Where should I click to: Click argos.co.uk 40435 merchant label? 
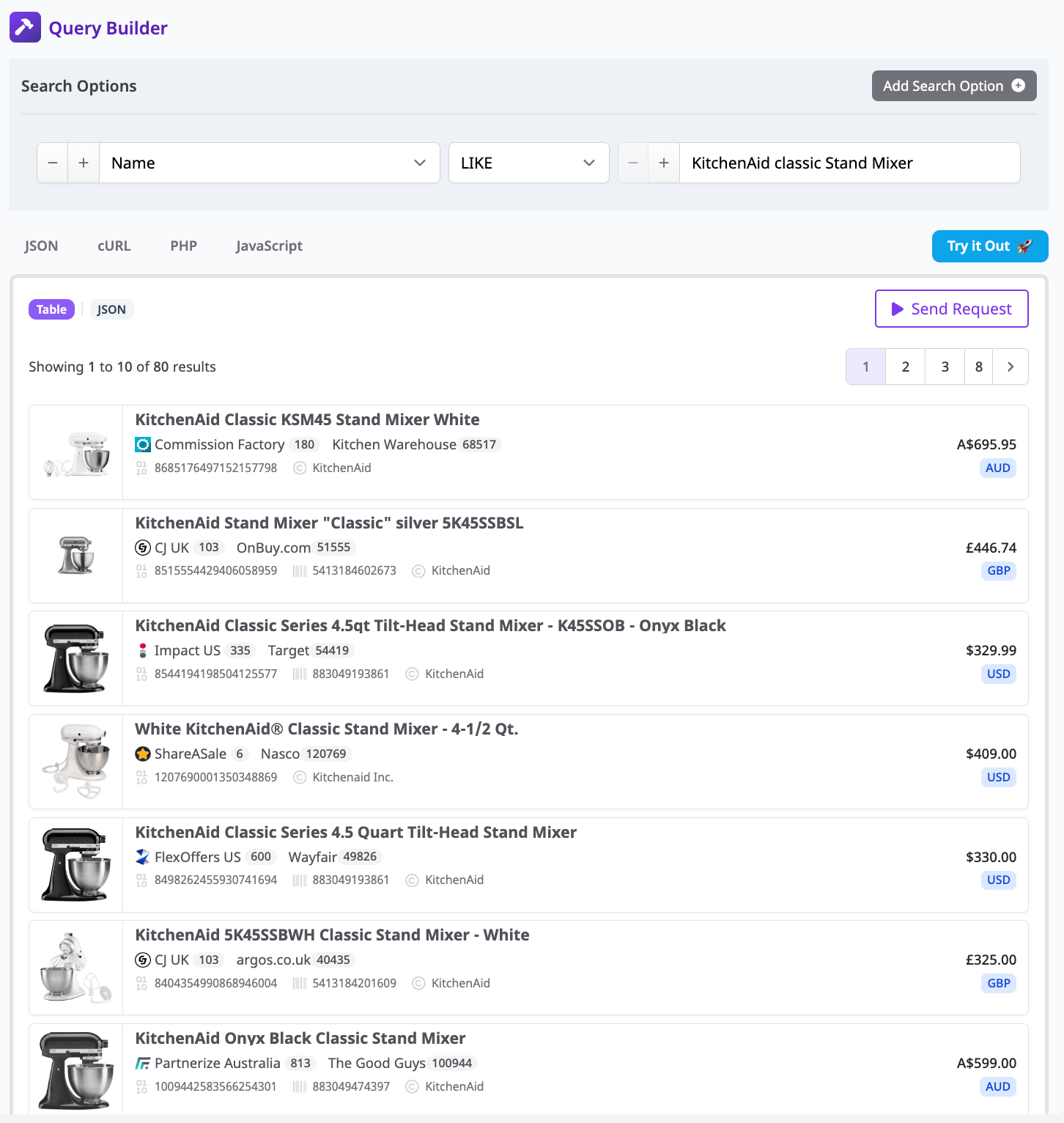coord(295,960)
